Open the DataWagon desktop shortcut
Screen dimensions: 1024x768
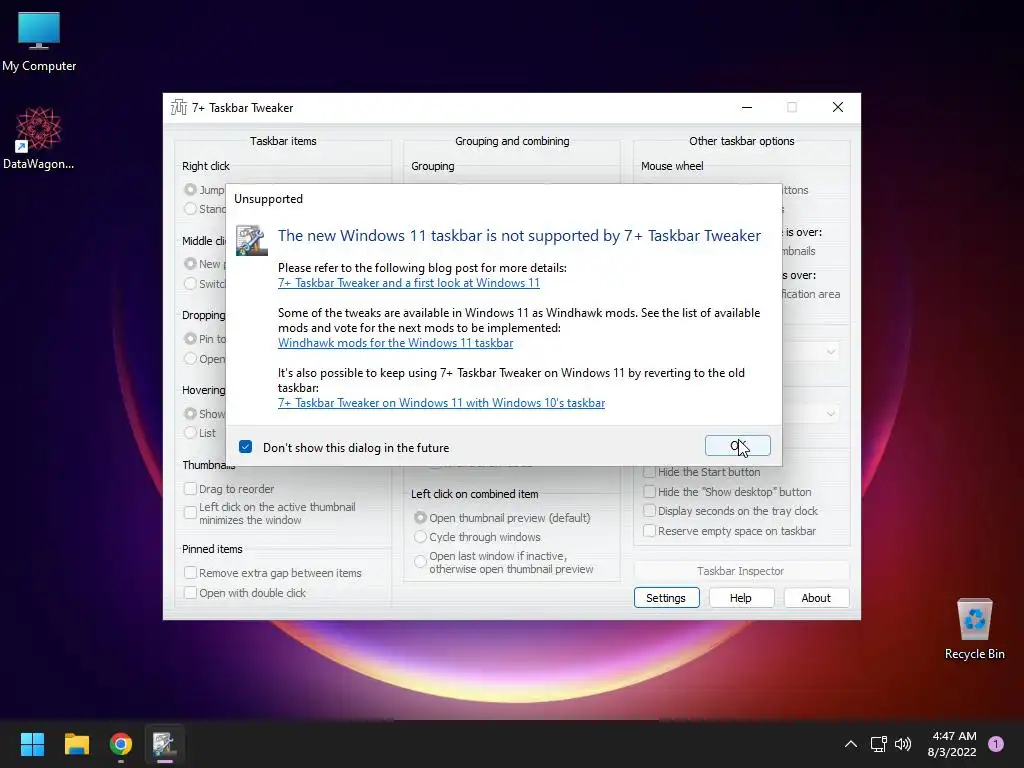(39, 138)
